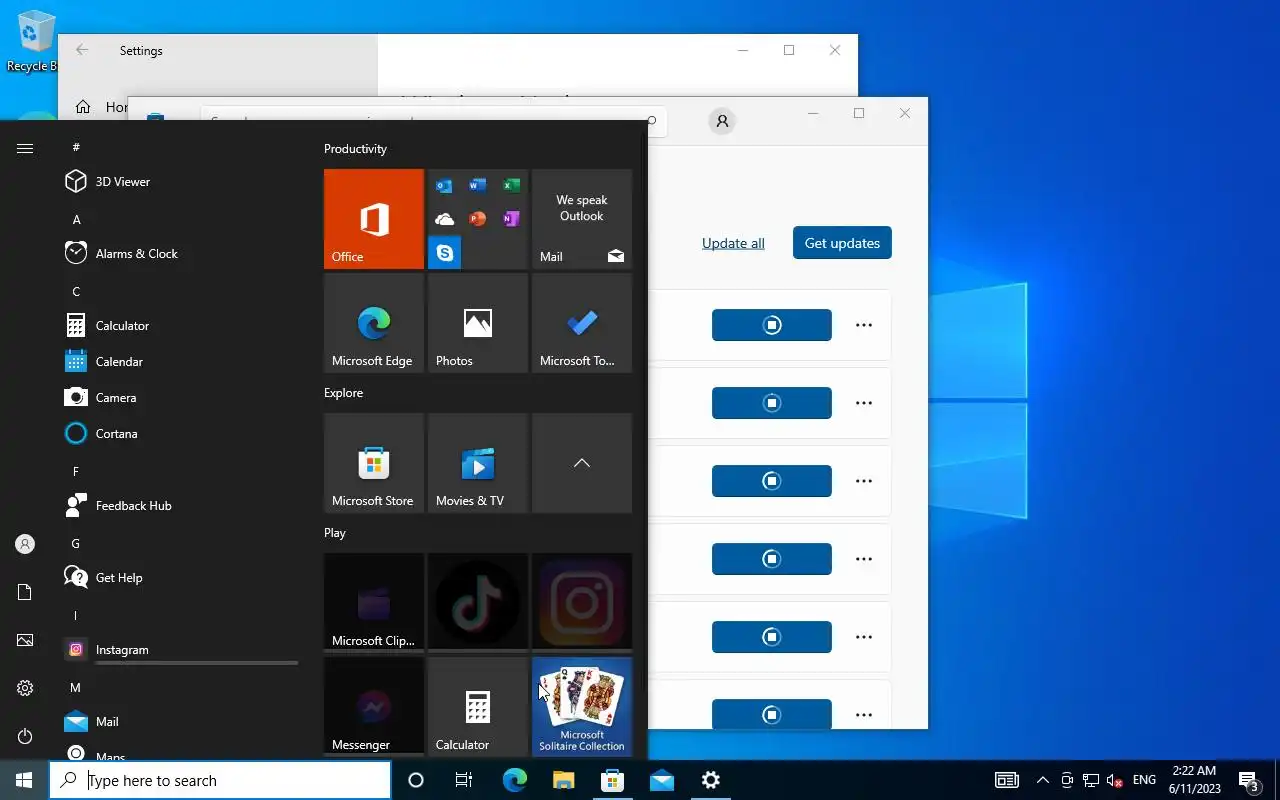Launch Alarms & Clock app

(180, 254)
